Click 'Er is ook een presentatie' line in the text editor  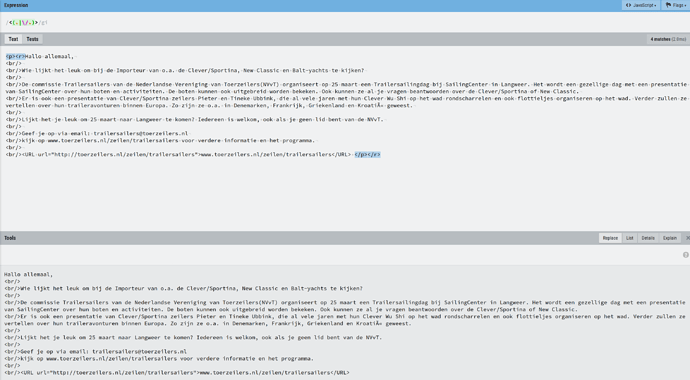pyautogui.click(x=346, y=102)
